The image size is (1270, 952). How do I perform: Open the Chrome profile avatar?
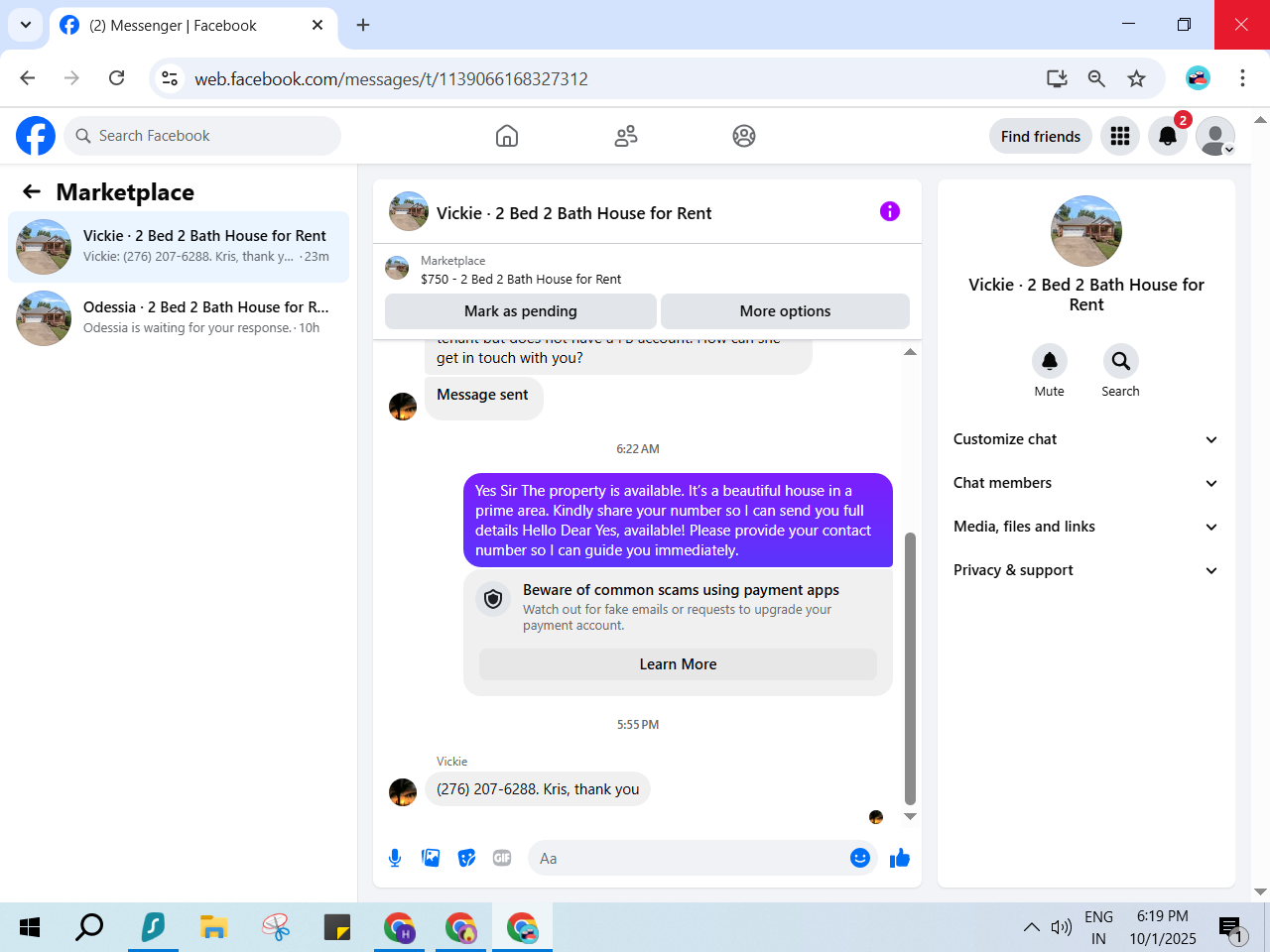1199,78
